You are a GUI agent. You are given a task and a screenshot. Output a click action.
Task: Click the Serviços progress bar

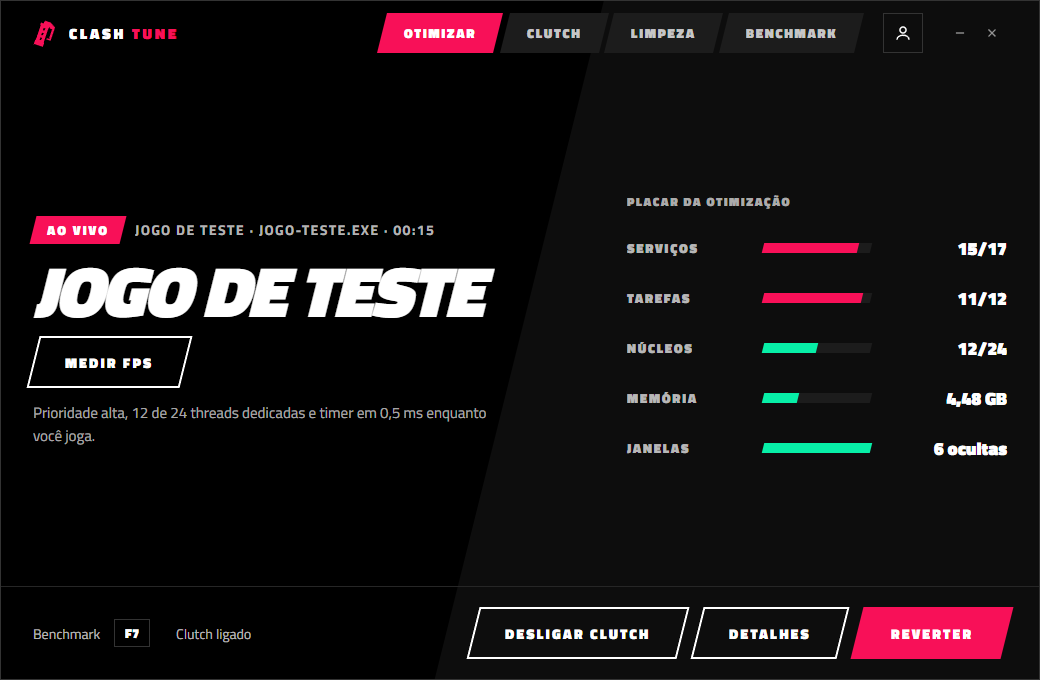(x=816, y=248)
